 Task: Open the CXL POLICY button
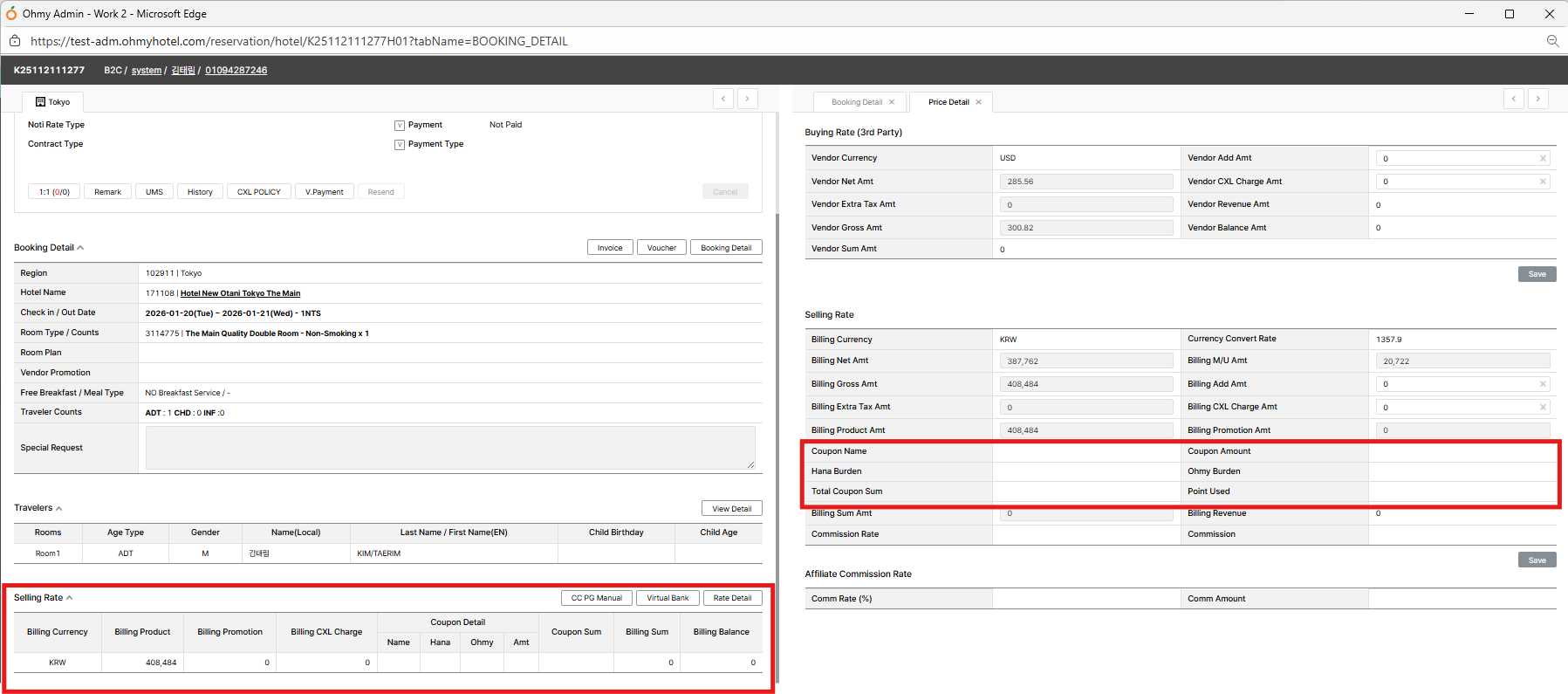[x=259, y=192]
